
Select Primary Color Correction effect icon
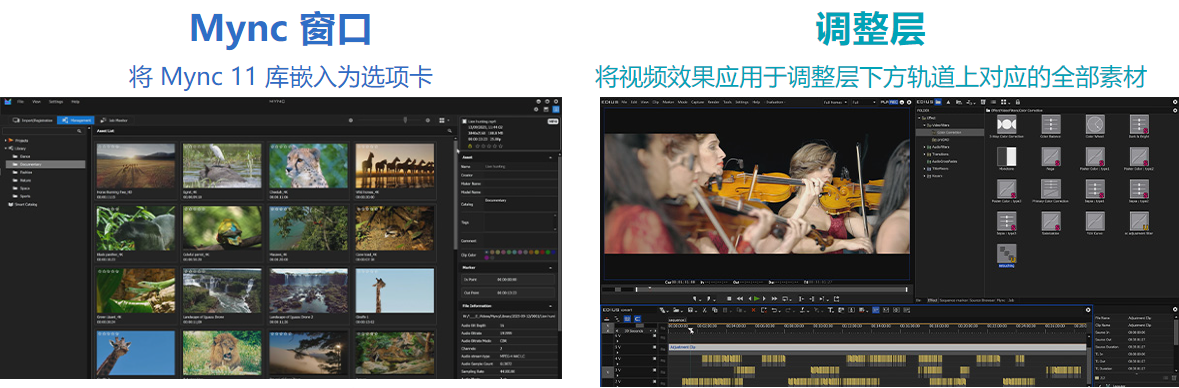click(1051, 188)
